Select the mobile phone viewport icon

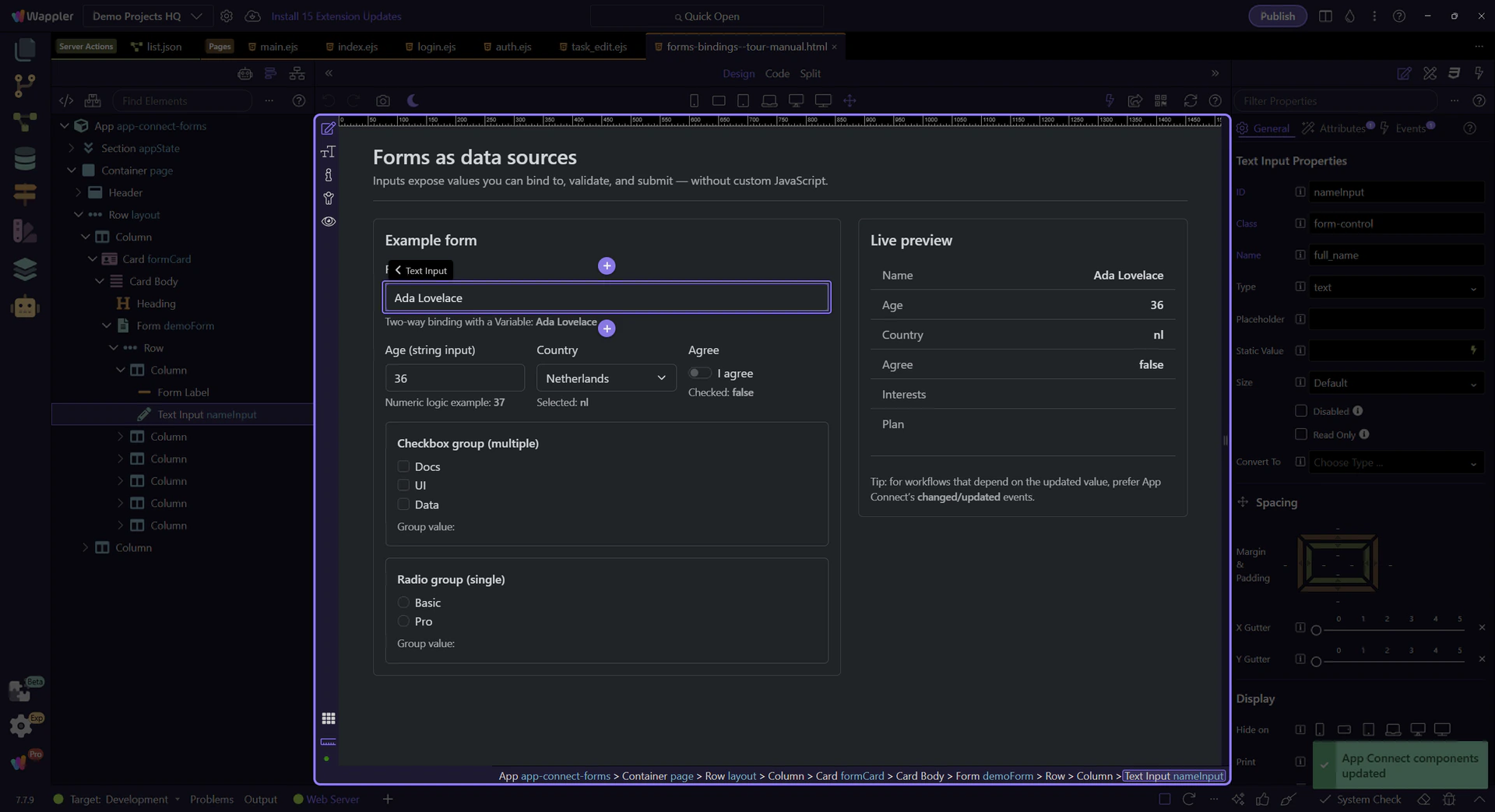[694, 100]
